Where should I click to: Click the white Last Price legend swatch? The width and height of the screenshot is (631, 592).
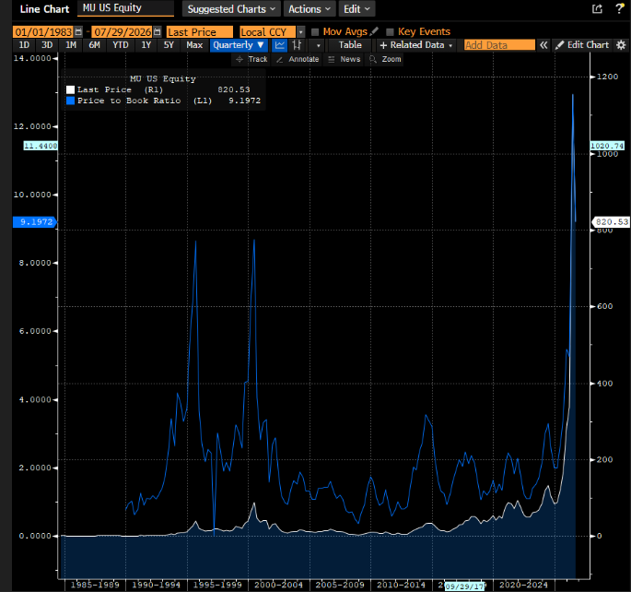70,90
